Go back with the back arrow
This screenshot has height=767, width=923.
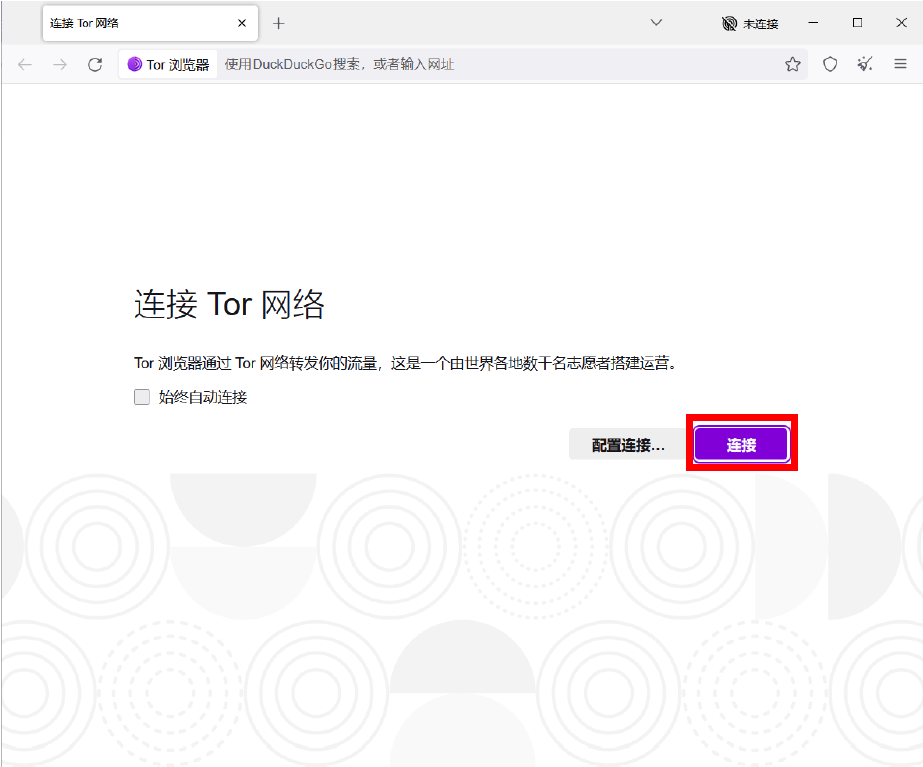click(x=25, y=64)
